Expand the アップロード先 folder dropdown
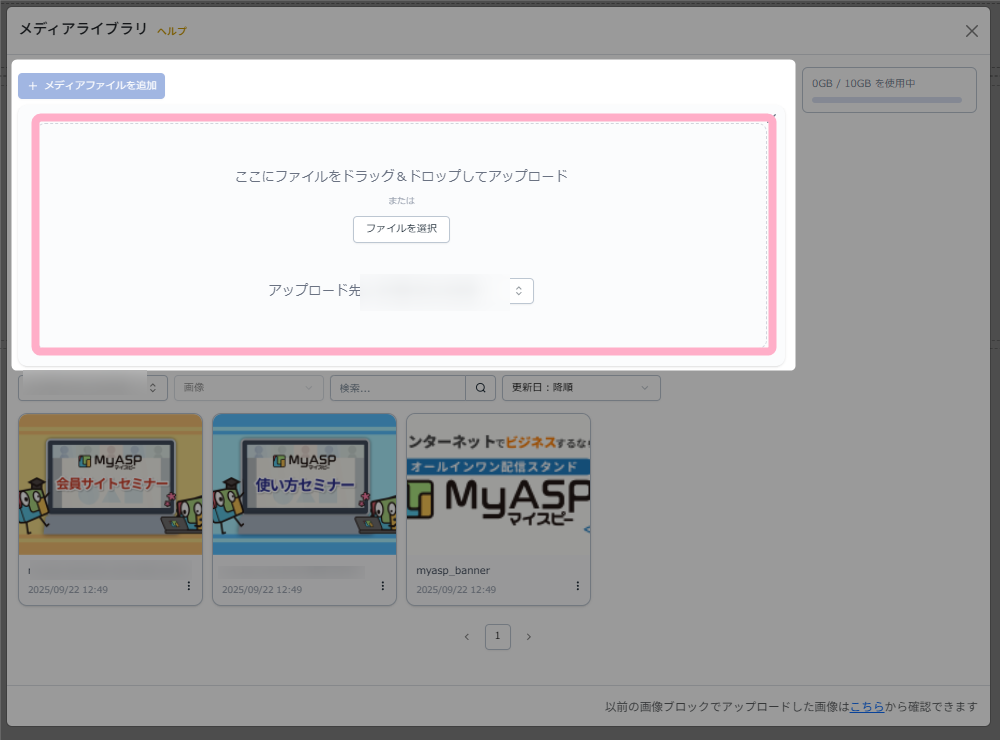The width and height of the screenshot is (1000, 740). pyautogui.click(x=520, y=291)
